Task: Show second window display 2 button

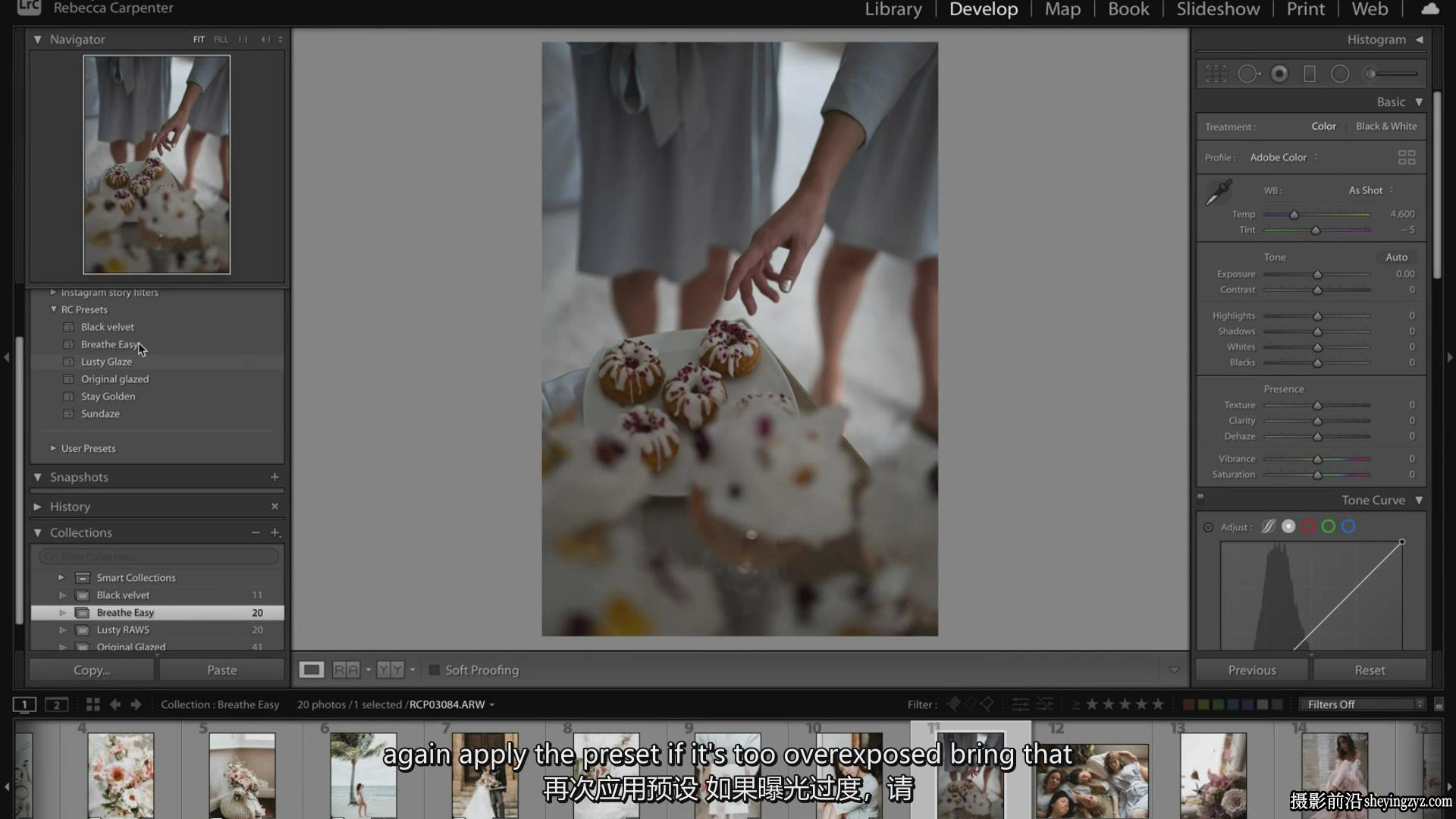Action: point(56,704)
